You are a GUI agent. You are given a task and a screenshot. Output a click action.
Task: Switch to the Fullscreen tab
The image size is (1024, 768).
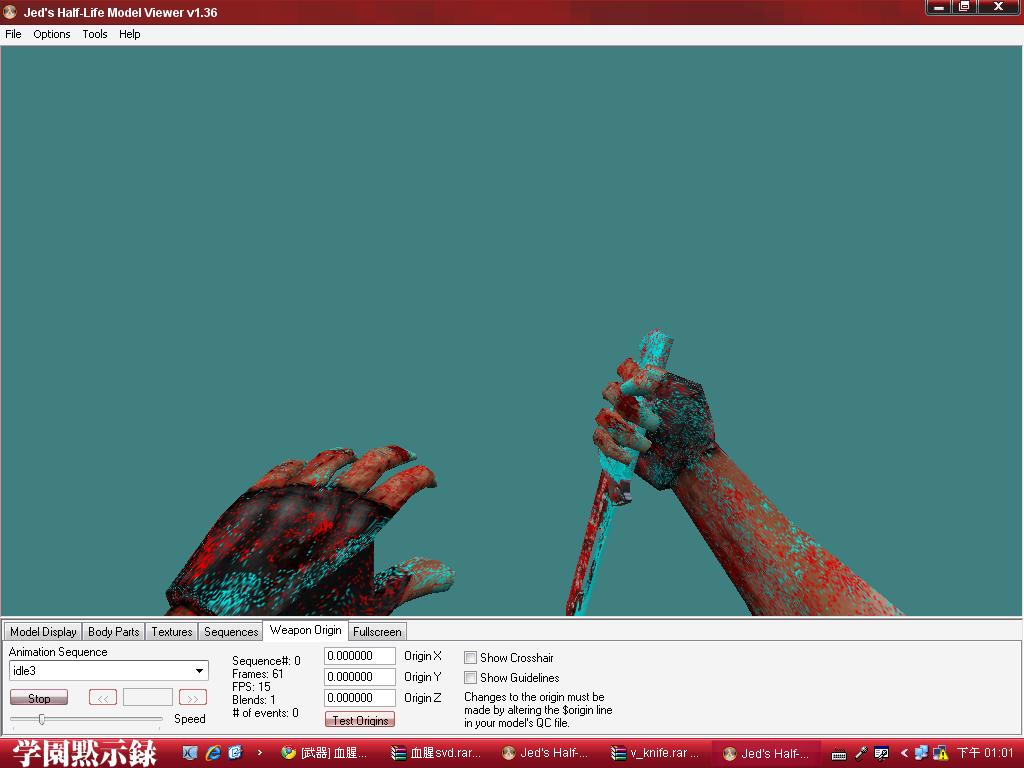tap(377, 632)
